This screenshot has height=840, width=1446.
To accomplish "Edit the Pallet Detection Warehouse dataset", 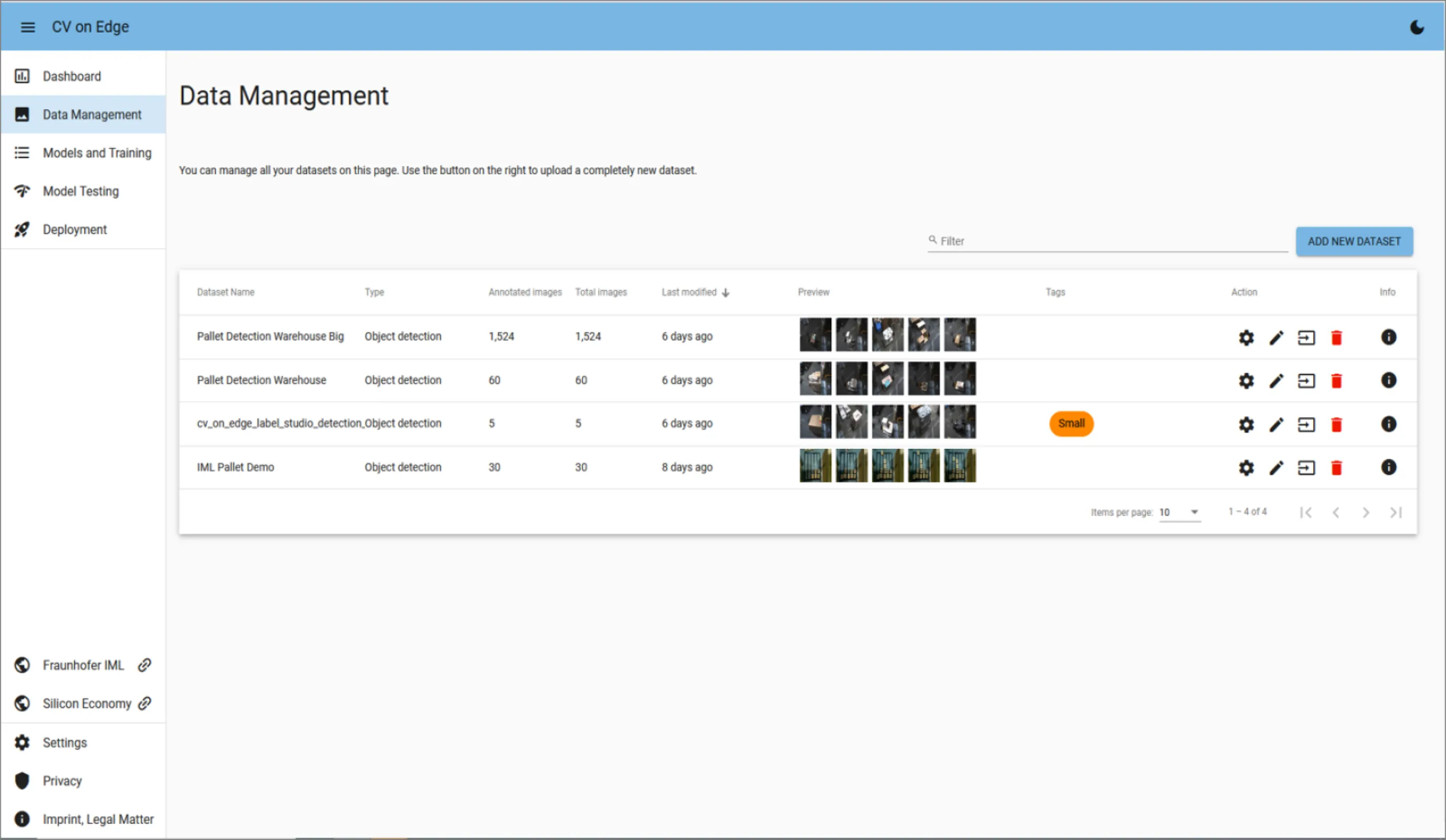I will [1276, 381].
